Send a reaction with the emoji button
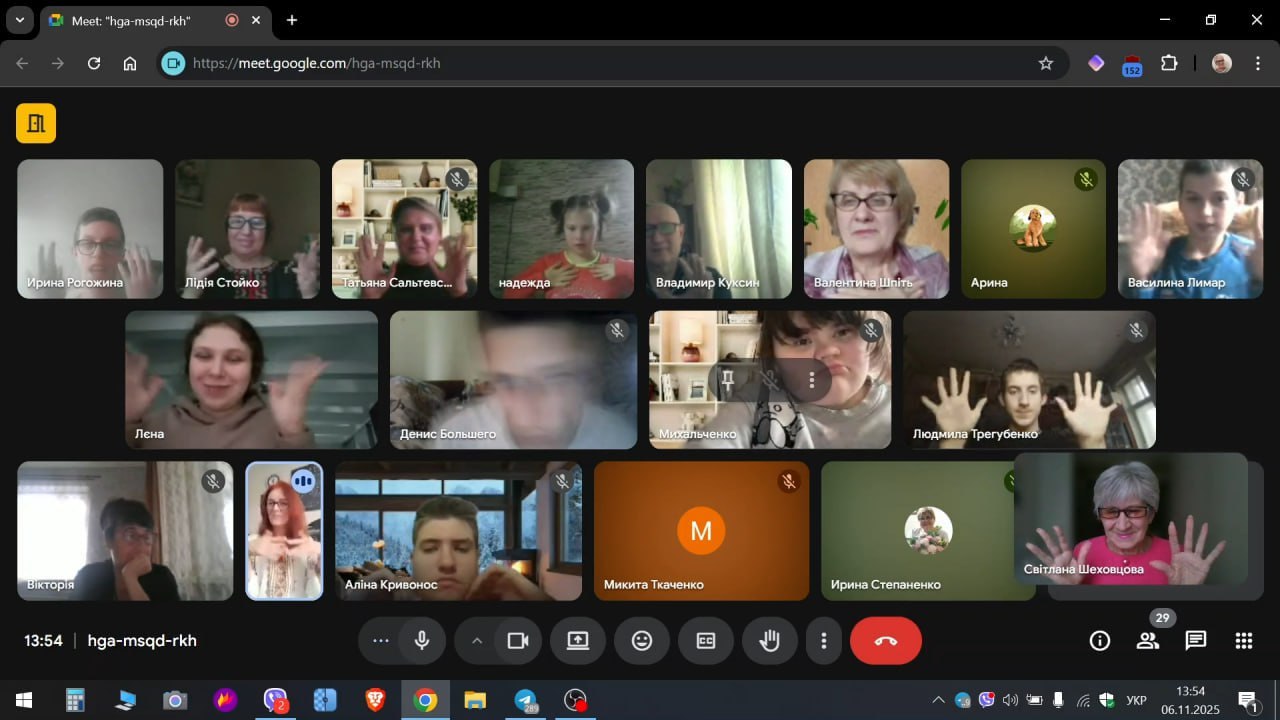This screenshot has width=1280, height=720. click(x=642, y=641)
